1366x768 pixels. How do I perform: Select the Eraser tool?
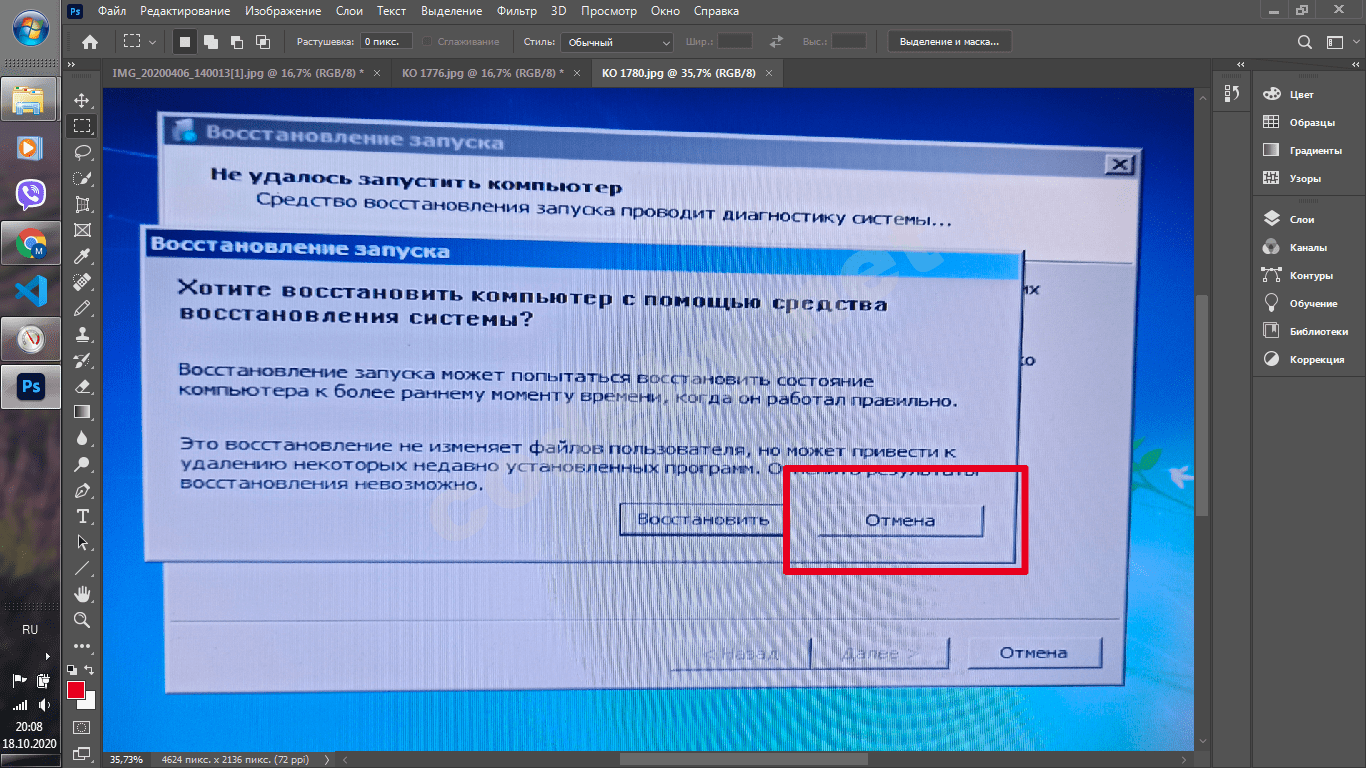[x=82, y=386]
